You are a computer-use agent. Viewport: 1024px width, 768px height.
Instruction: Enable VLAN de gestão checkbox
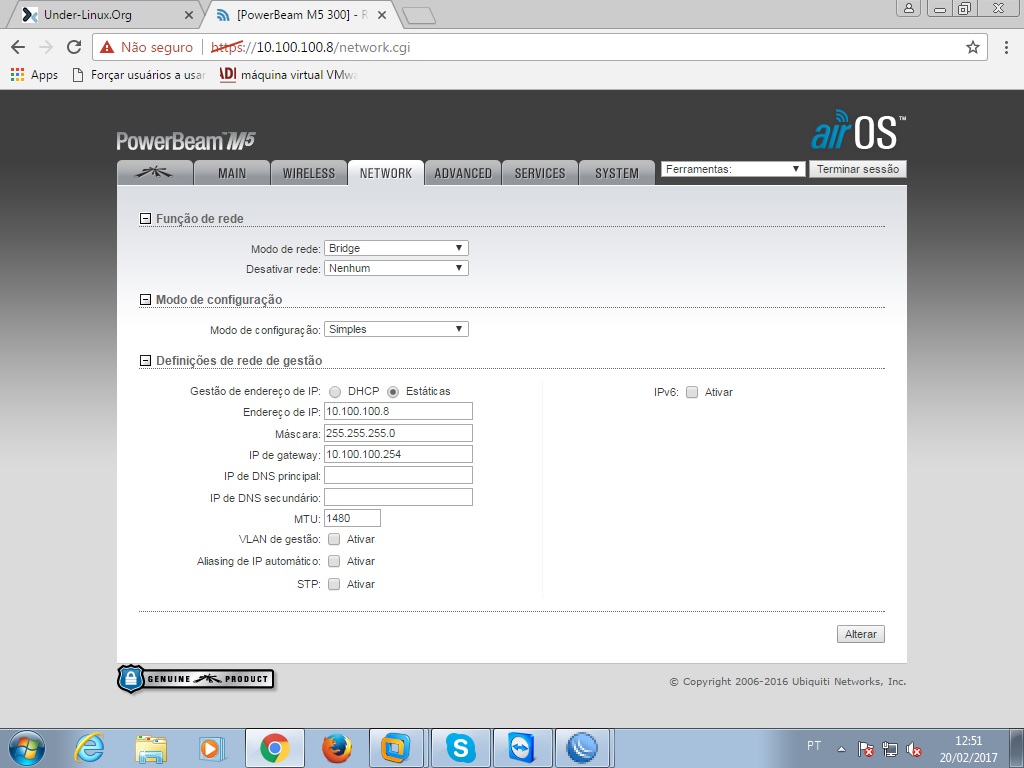click(x=334, y=539)
